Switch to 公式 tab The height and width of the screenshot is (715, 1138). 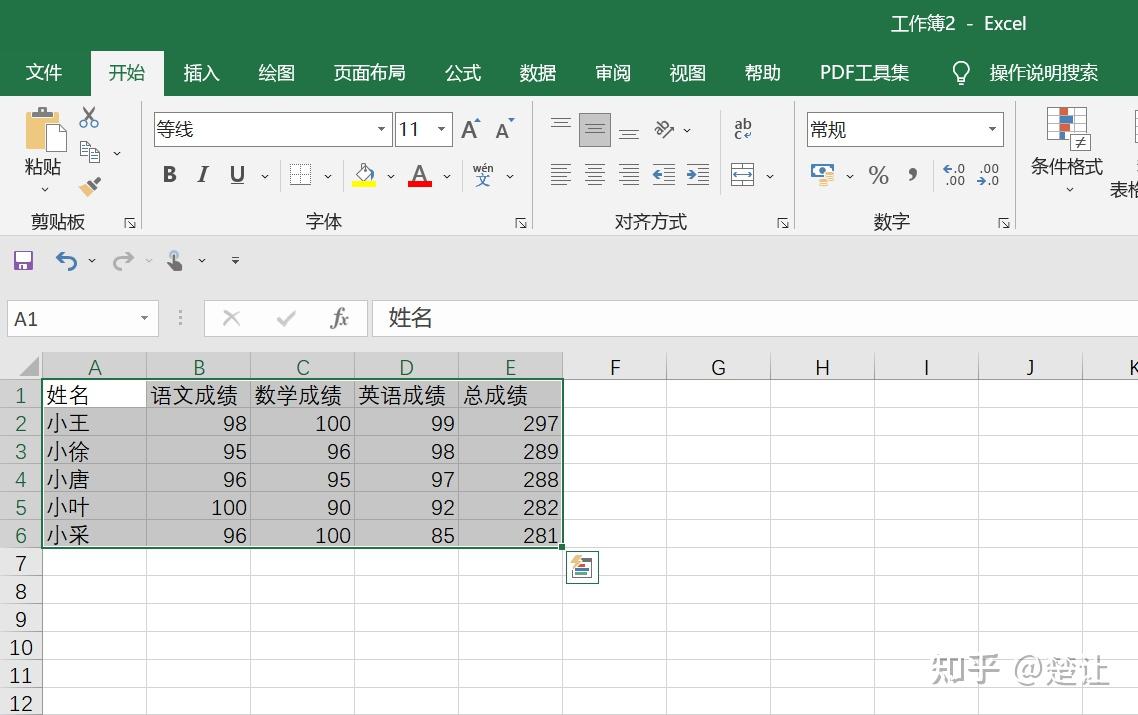(463, 73)
